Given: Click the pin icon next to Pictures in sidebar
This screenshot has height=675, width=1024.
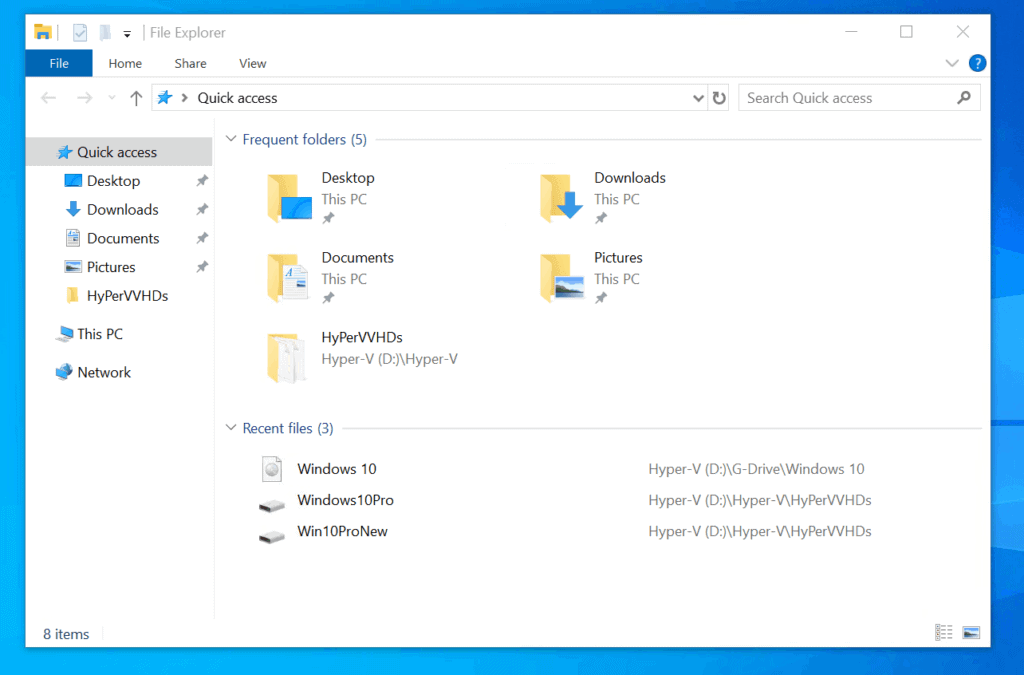Looking at the screenshot, I should point(202,267).
